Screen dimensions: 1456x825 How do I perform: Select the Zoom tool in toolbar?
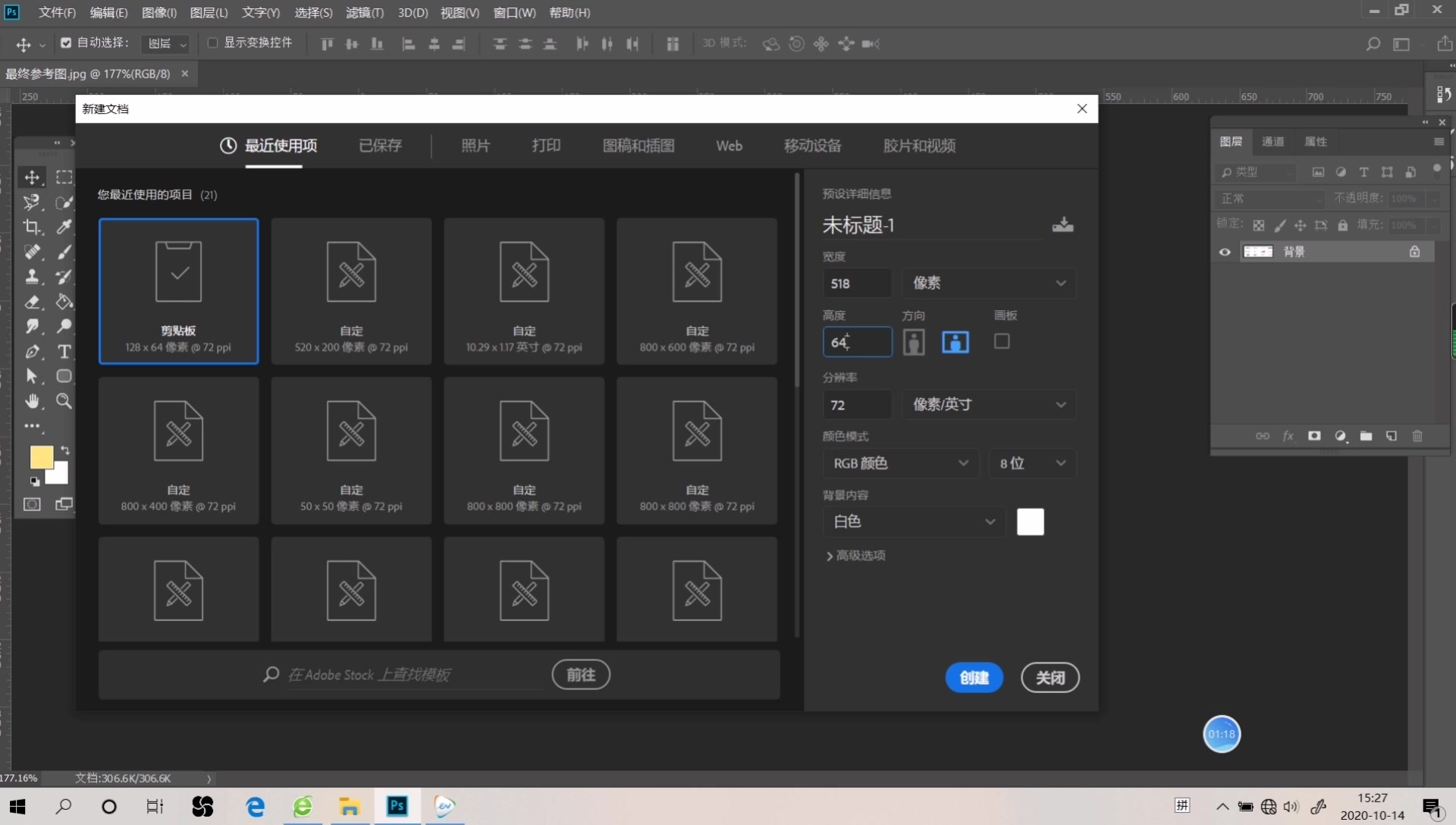64,401
